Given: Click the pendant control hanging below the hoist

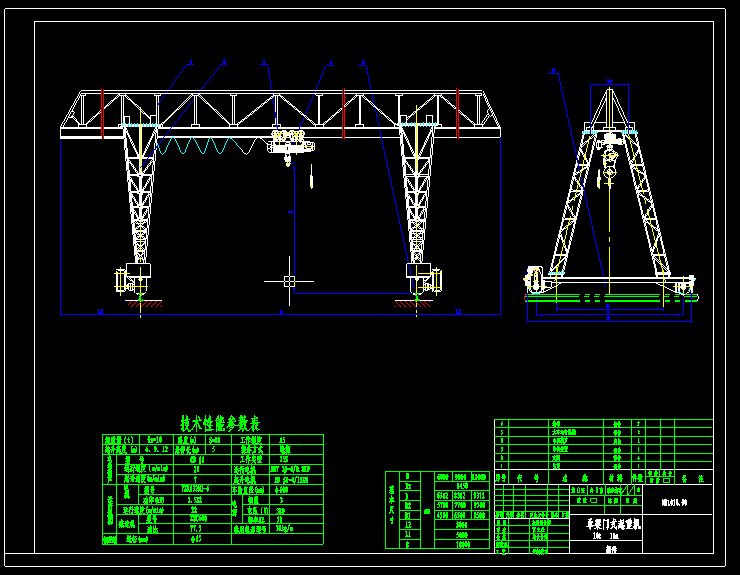Looking at the screenshot, I should tap(311, 180).
